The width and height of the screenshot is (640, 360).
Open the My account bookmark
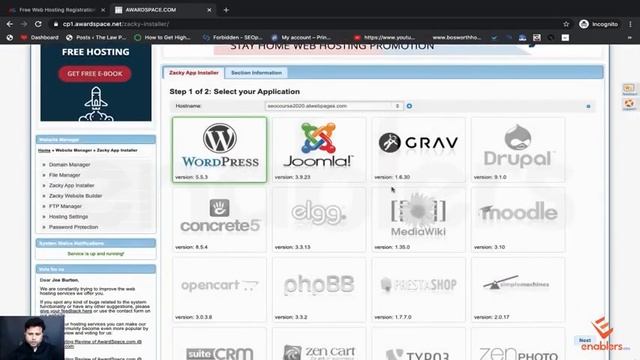click(x=301, y=38)
